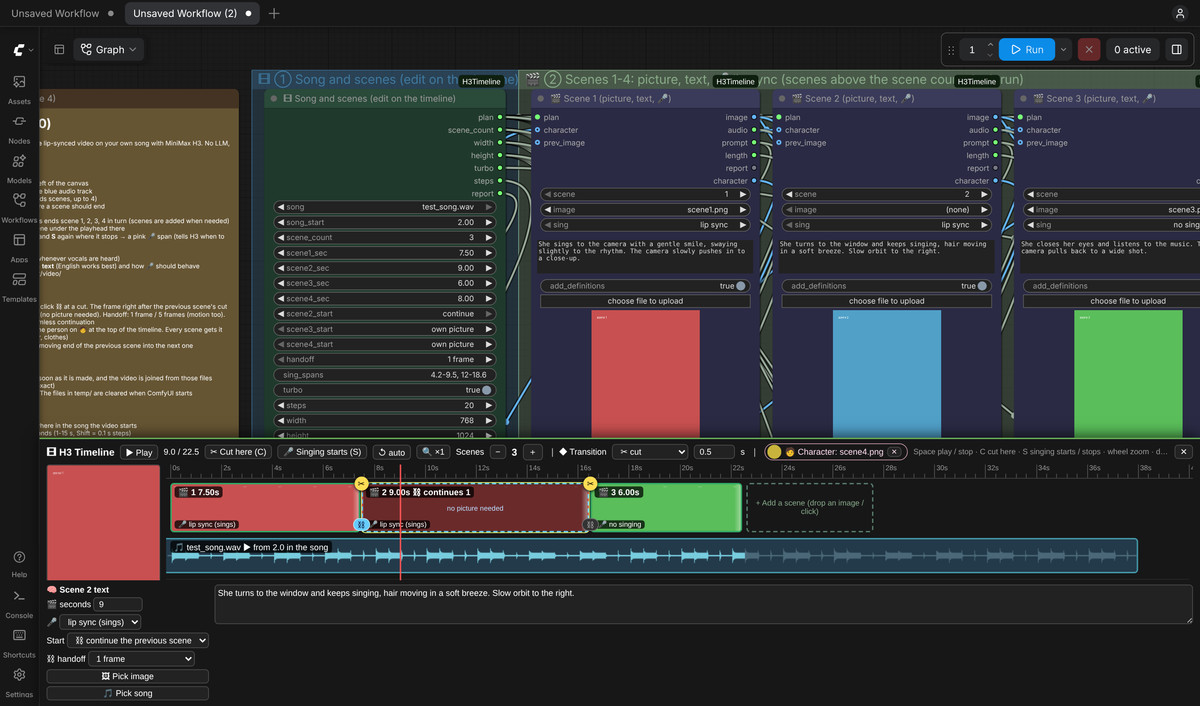Toggle the right side panel icon

pos(1177,49)
